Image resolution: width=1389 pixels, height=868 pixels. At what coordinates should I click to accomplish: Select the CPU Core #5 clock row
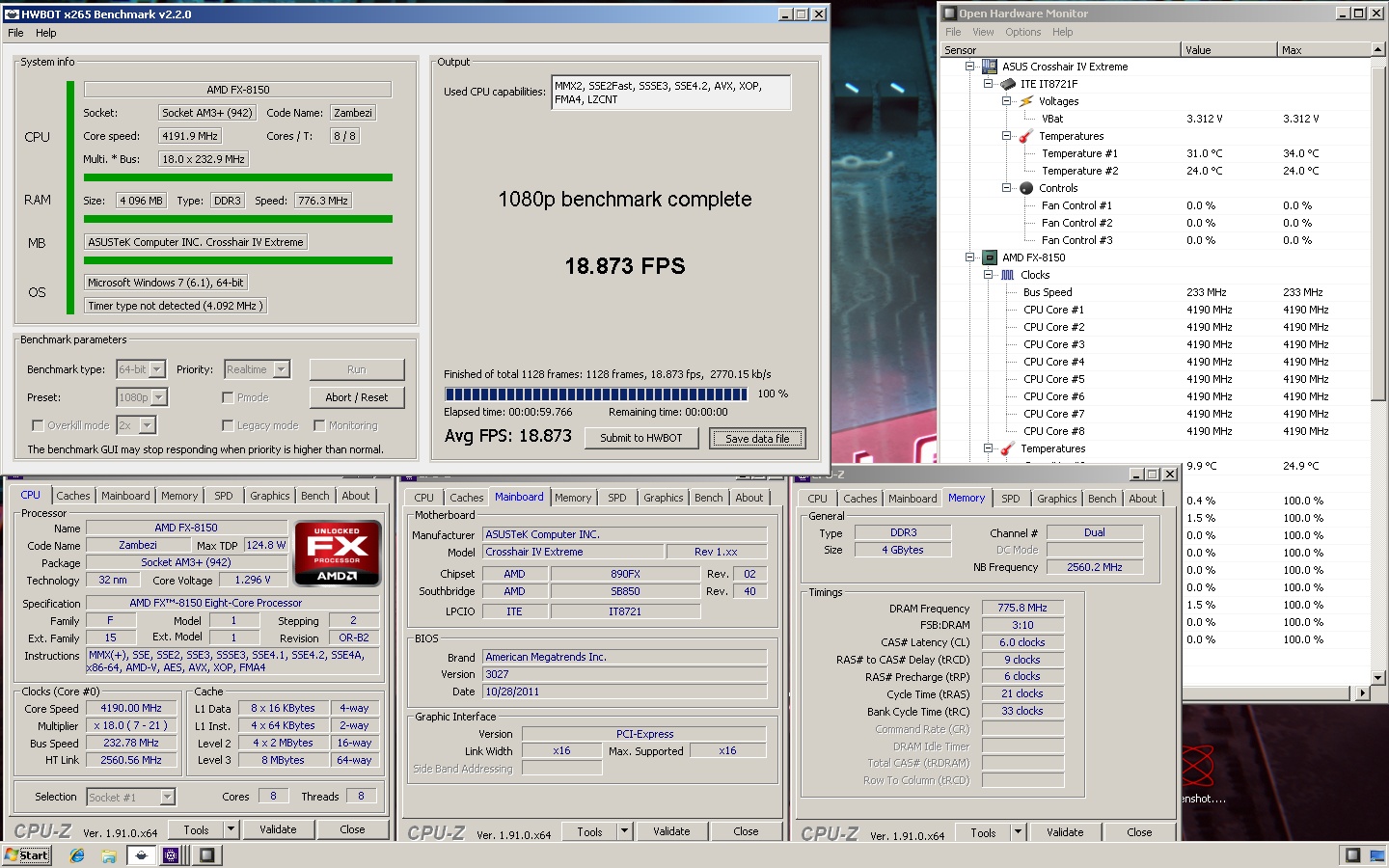(x=1156, y=379)
